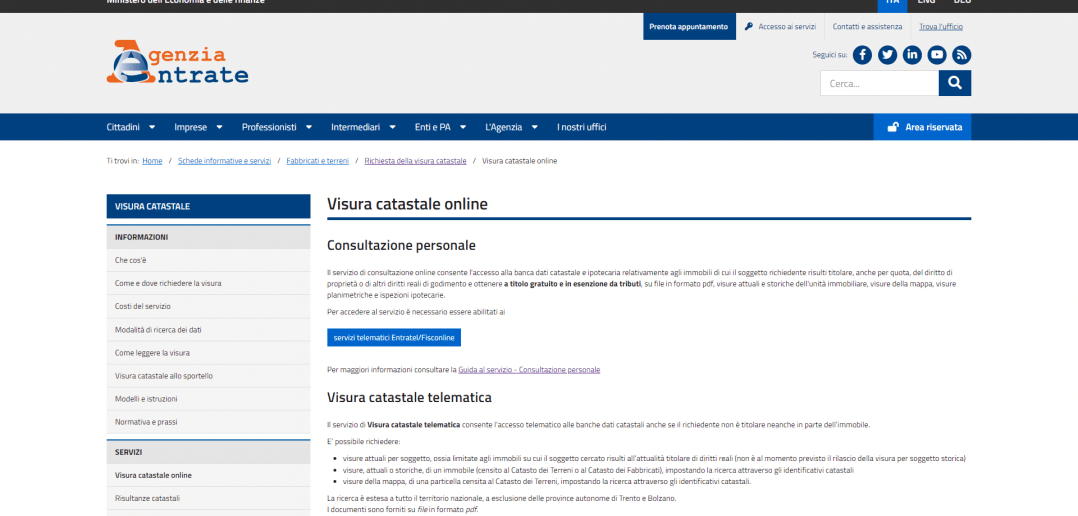
Task: Open Normativa e prassi sidebar item
Action: pyautogui.click(x=208, y=422)
